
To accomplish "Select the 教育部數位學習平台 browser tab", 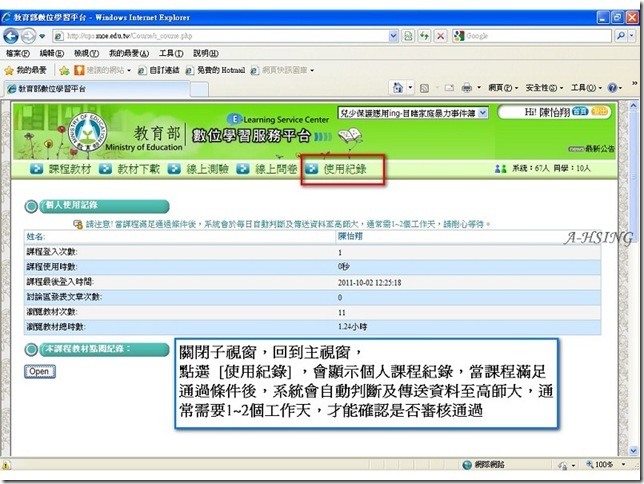I will 97,89.
